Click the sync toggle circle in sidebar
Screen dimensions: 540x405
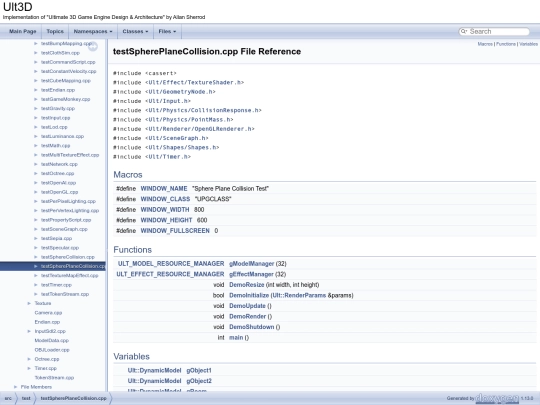point(93,46)
